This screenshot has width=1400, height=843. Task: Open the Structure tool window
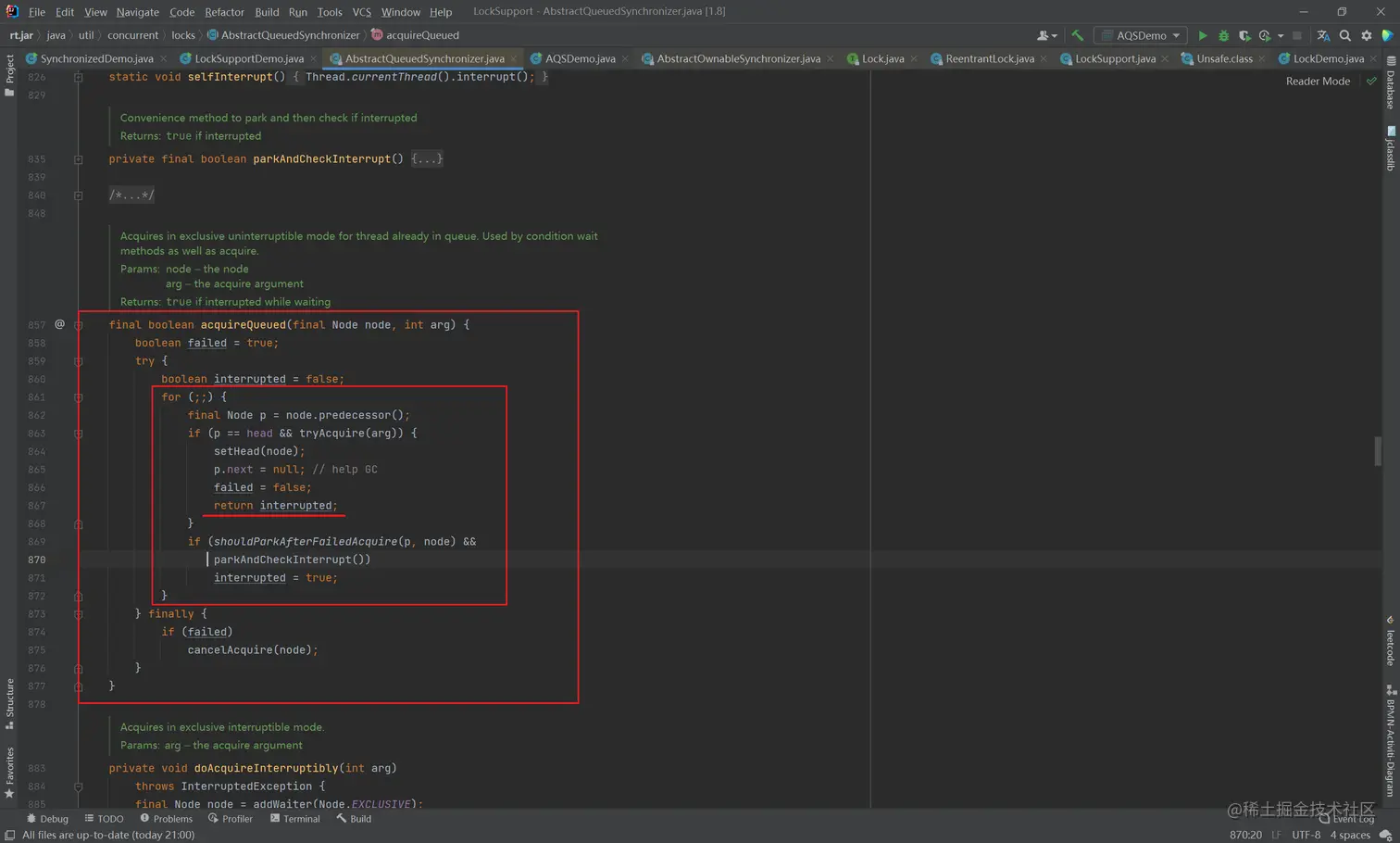(x=9, y=704)
